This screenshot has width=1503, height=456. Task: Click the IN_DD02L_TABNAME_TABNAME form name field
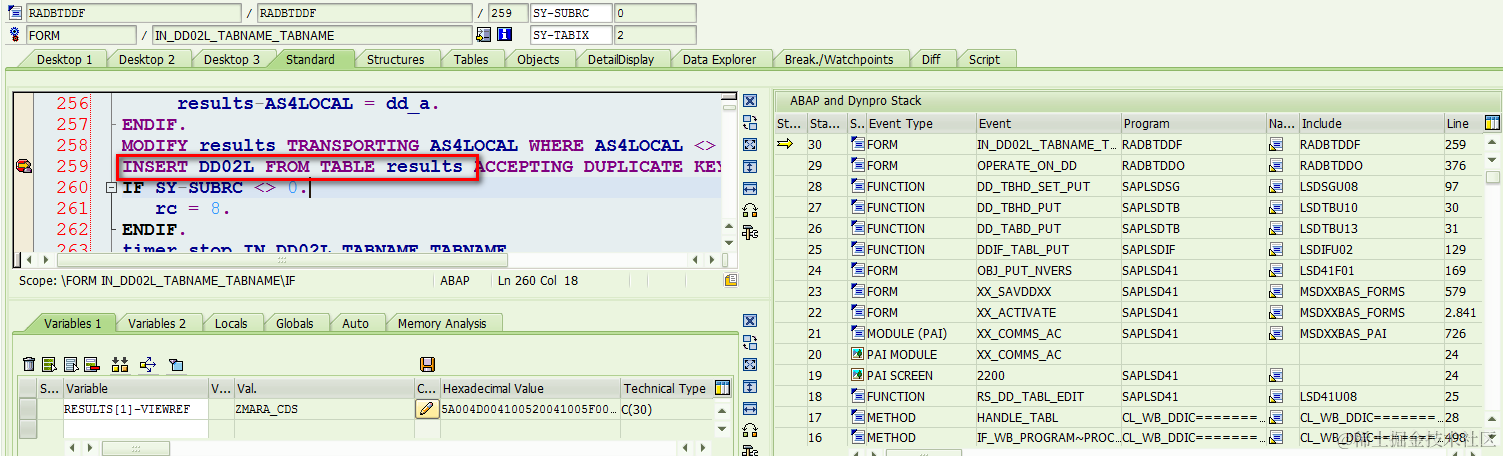point(312,35)
